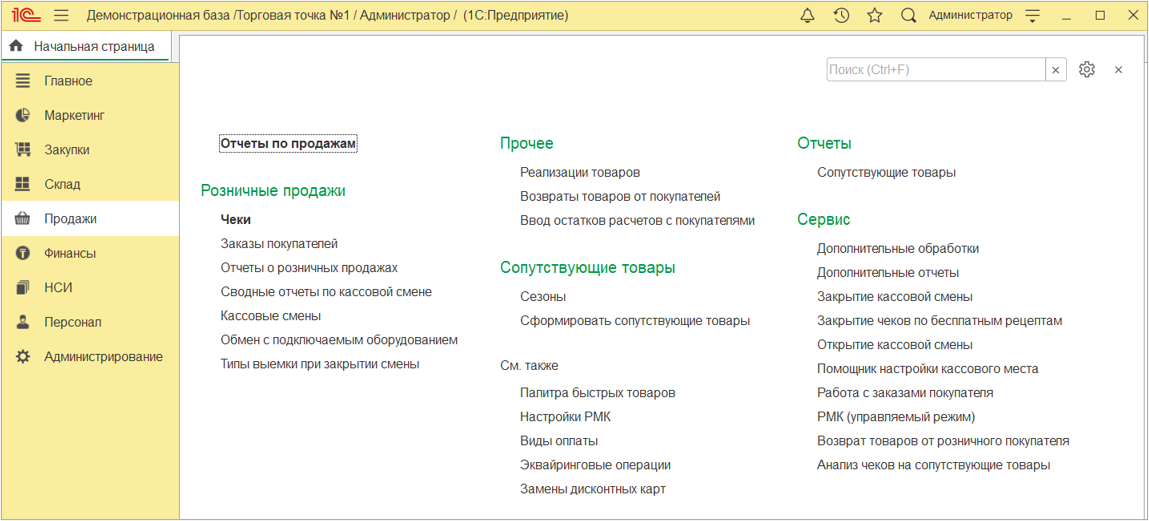Image resolution: width=1149 pixels, height=521 pixels.
Task: Click the Прочее group heading
Action: [x=526, y=144]
